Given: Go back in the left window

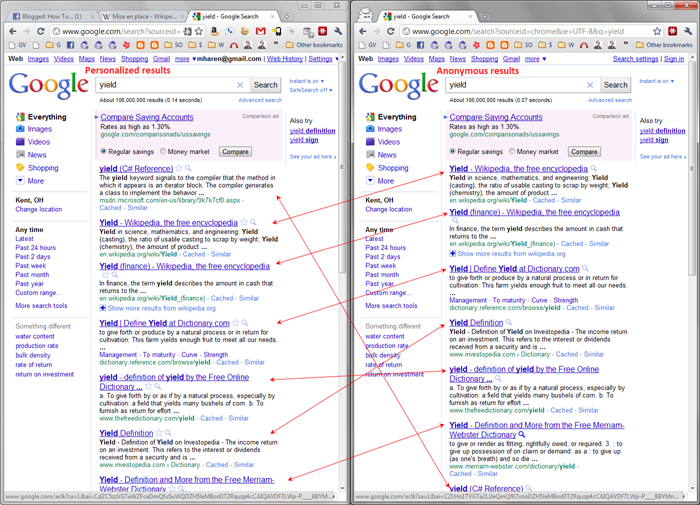Looking at the screenshot, I should tap(12, 31).
